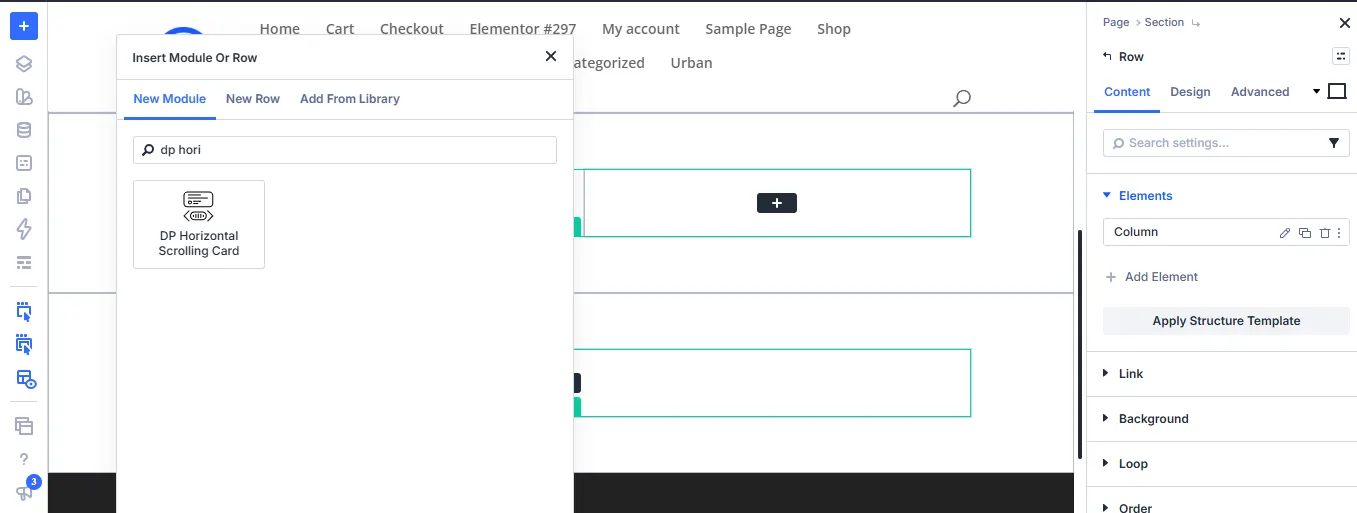
Task: Toggle the layout eye view icon in the sidebar
Action: pos(25,379)
